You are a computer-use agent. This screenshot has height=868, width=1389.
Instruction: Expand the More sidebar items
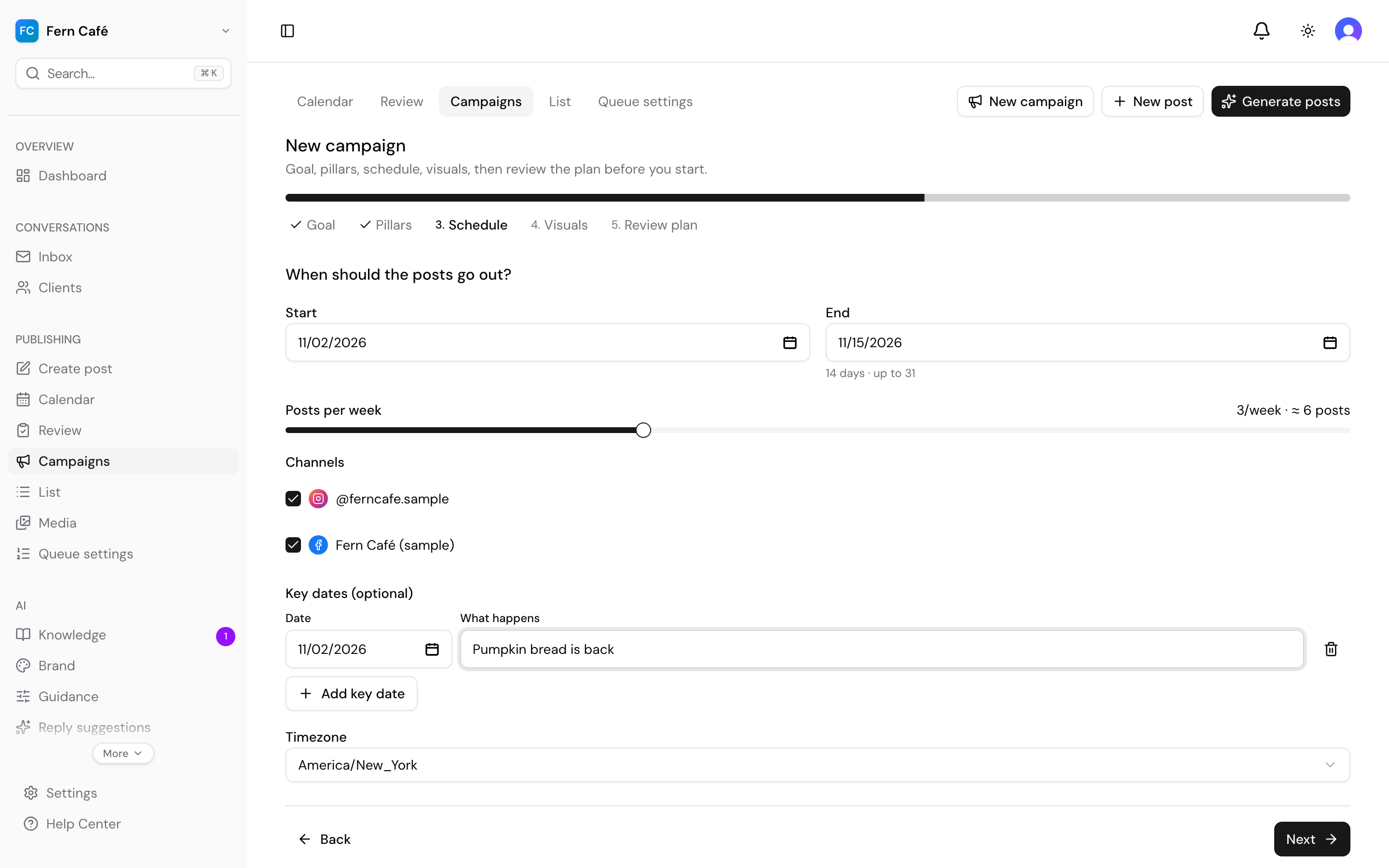click(x=123, y=753)
